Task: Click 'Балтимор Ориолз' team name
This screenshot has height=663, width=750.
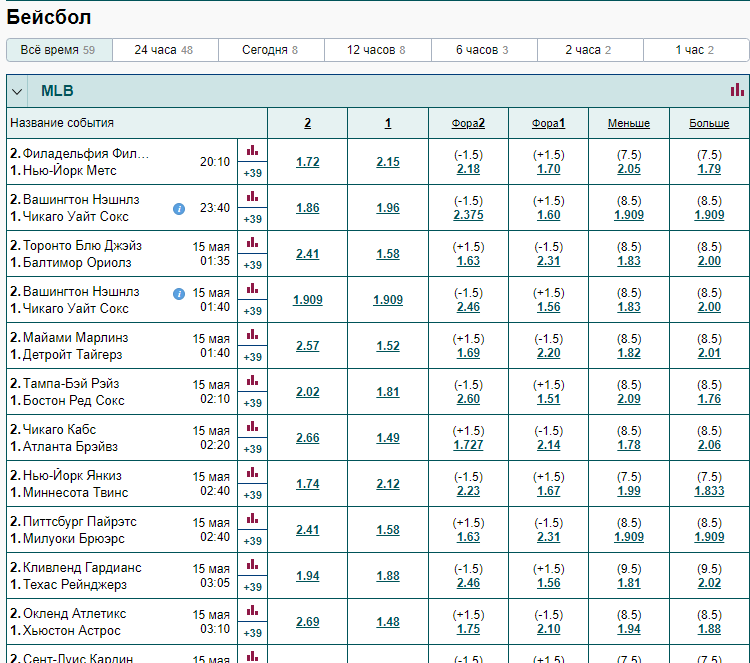Action: tap(77, 263)
